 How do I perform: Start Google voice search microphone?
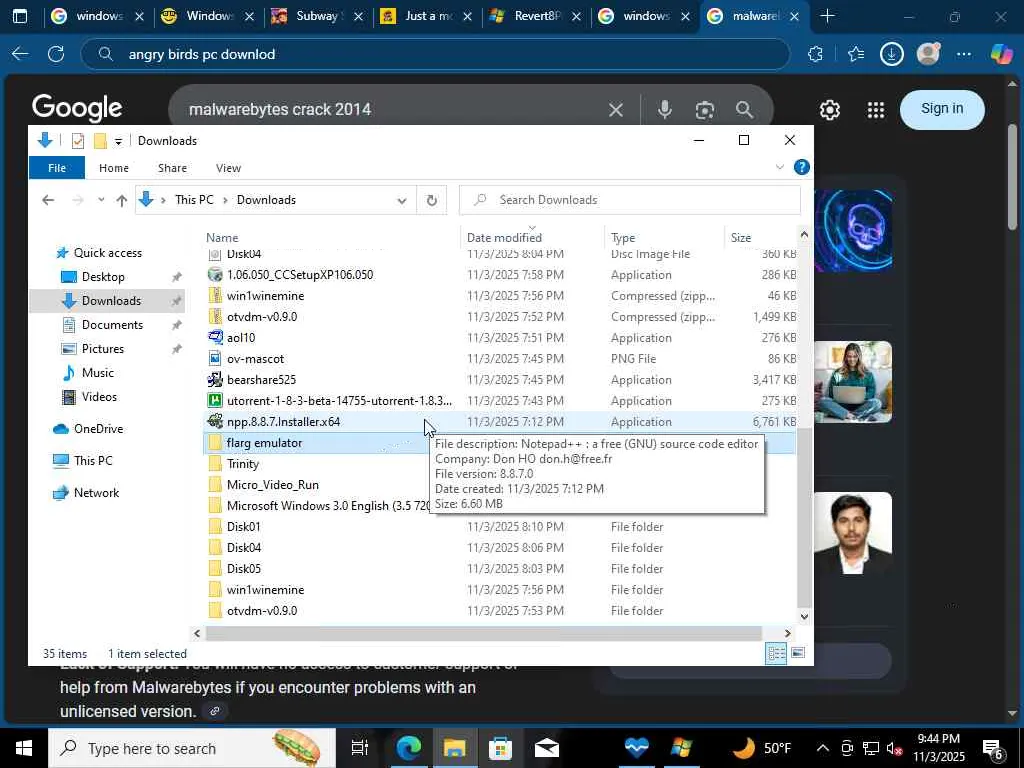pyautogui.click(x=665, y=110)
